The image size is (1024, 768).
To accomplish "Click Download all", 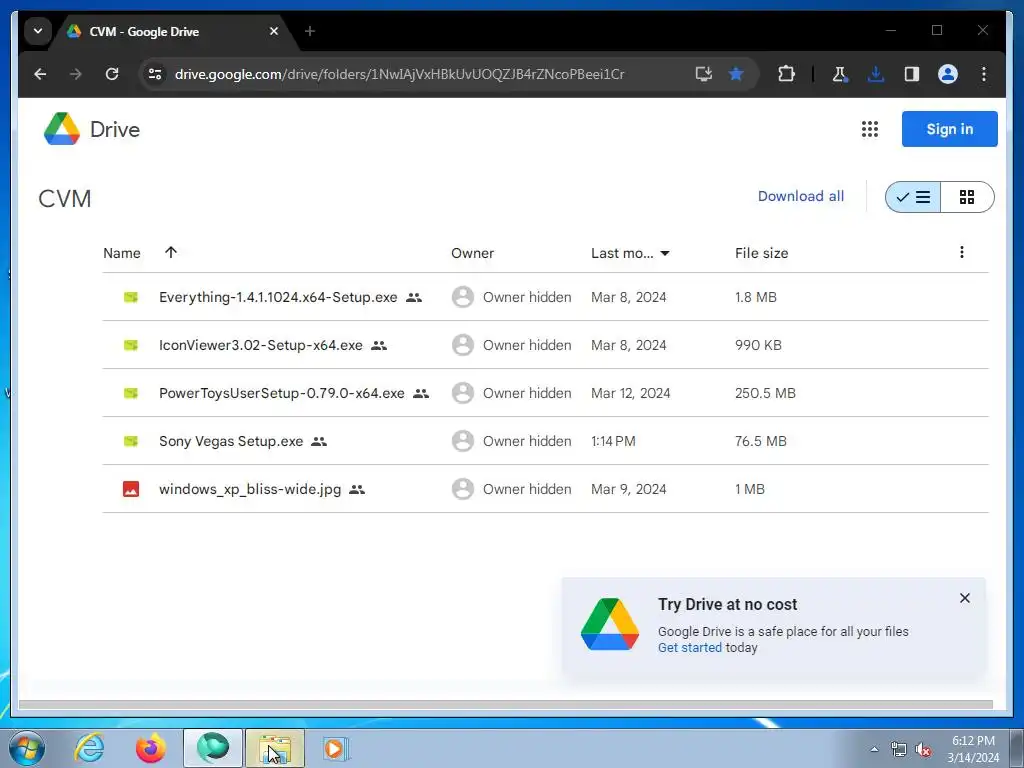I will [x=801, y=196].
